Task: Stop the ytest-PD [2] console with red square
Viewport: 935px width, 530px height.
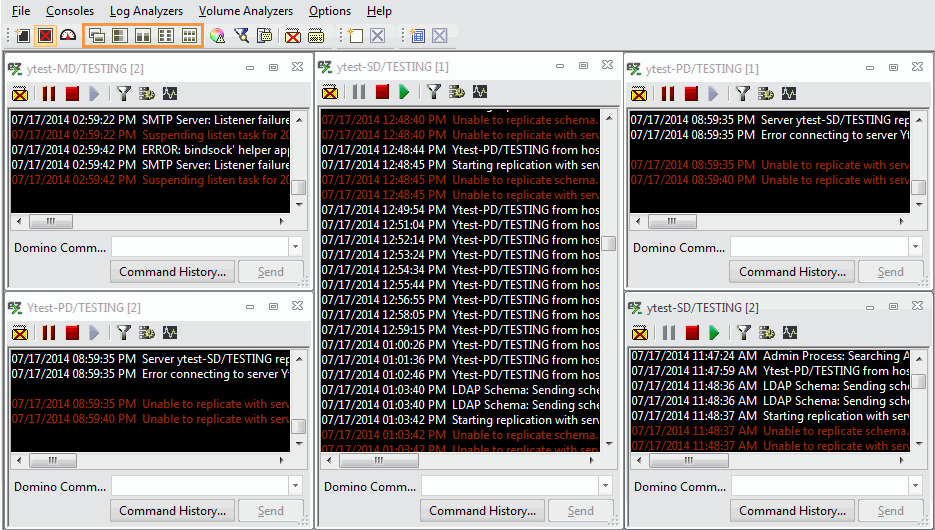Action: tap(72, 333)
